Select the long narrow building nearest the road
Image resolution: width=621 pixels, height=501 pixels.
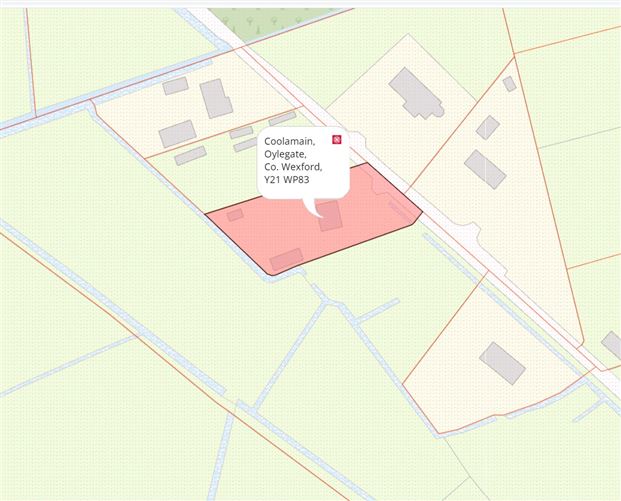point(282,118)
